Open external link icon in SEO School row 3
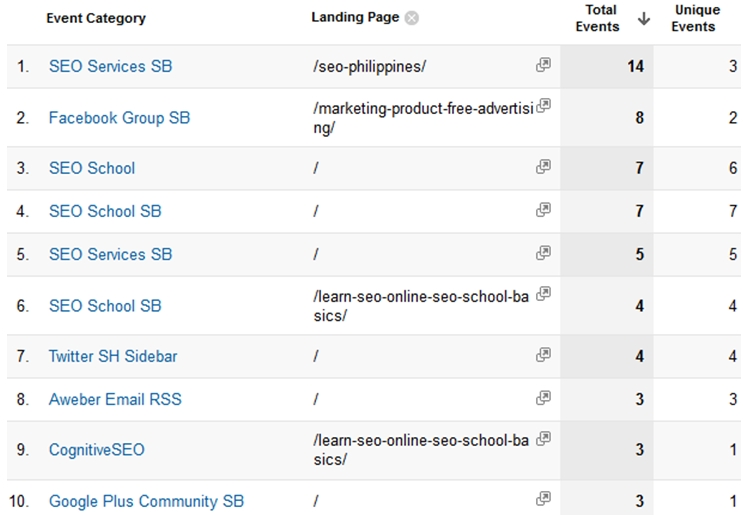743x515 pixels. [543, 167]
